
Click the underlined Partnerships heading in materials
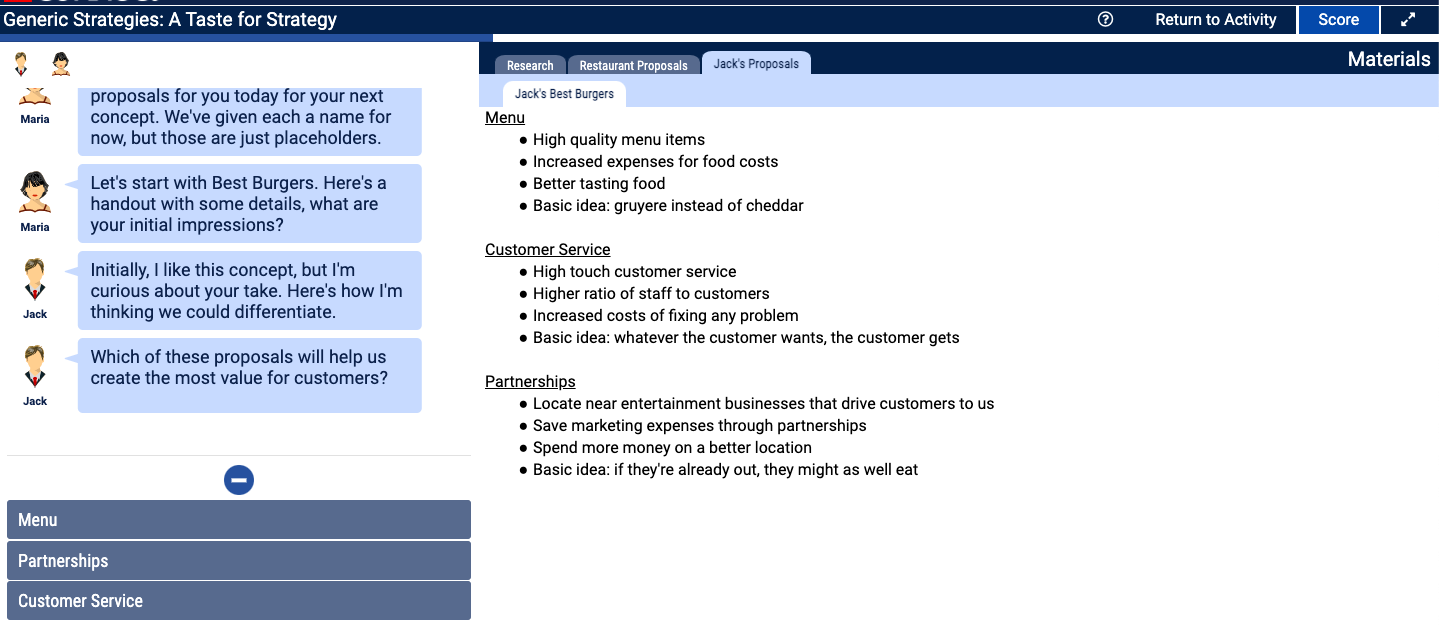pyautogui.click(x=530, y=382)
